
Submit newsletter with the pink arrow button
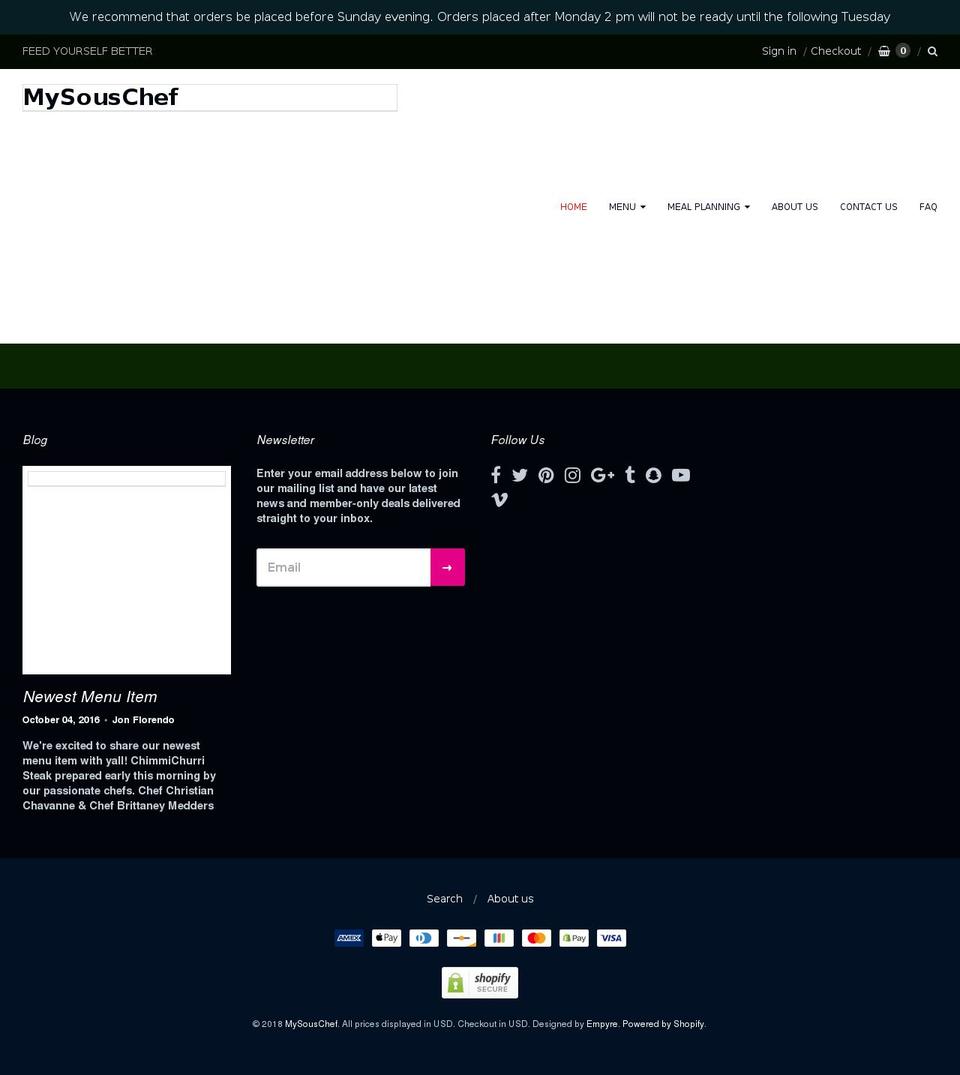[x=448, y=567]
